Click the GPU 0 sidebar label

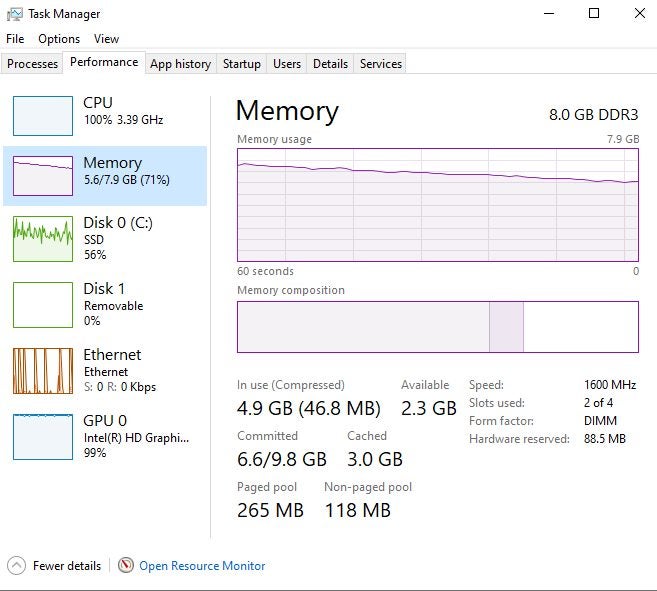pos(105,420)
